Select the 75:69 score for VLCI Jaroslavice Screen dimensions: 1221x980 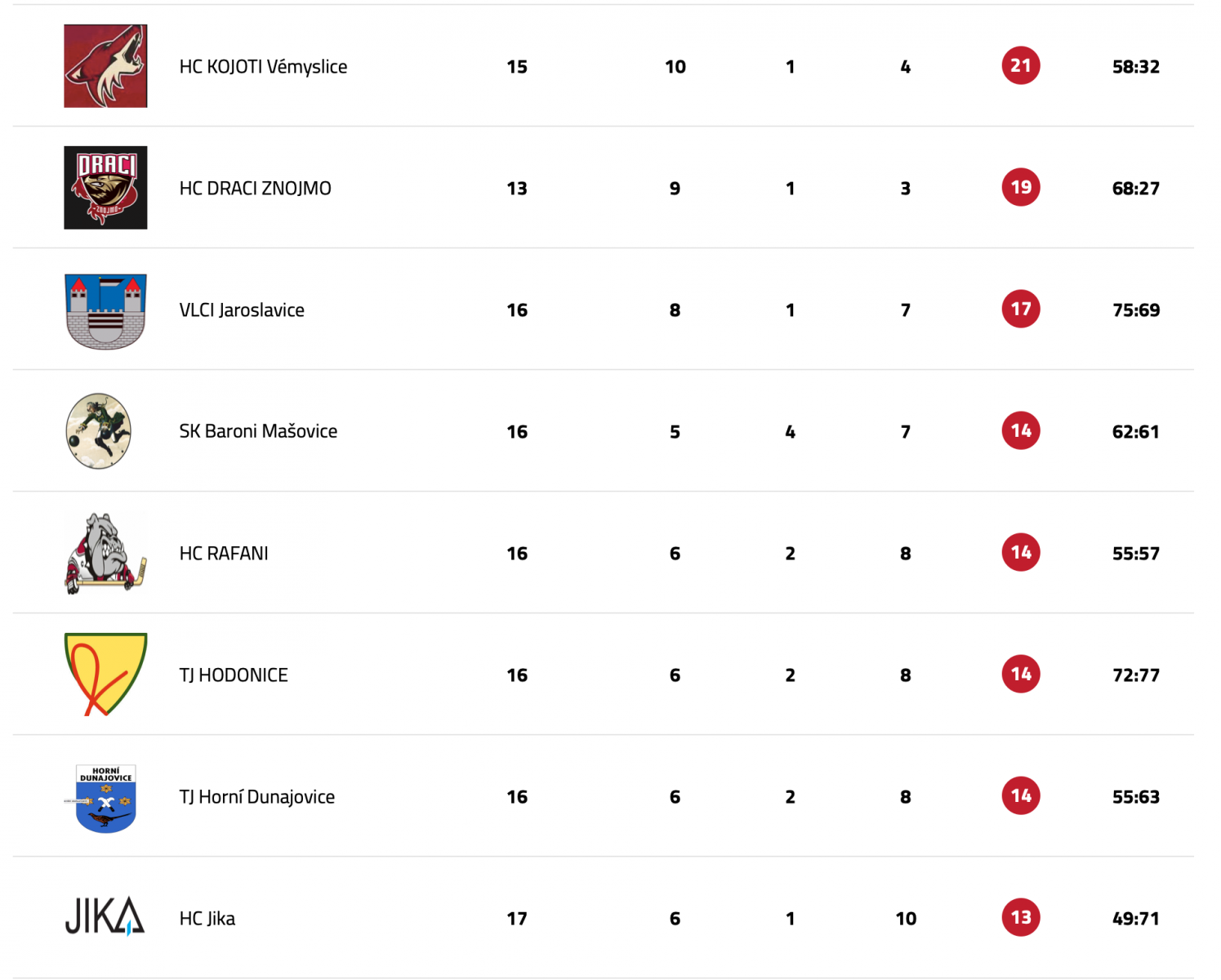(1136, 310)
